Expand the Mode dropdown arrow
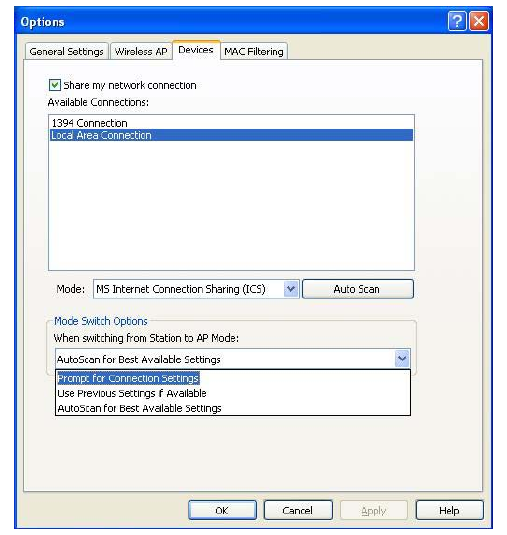Viewport: 507px width, 535px height. tap(291, 289)
